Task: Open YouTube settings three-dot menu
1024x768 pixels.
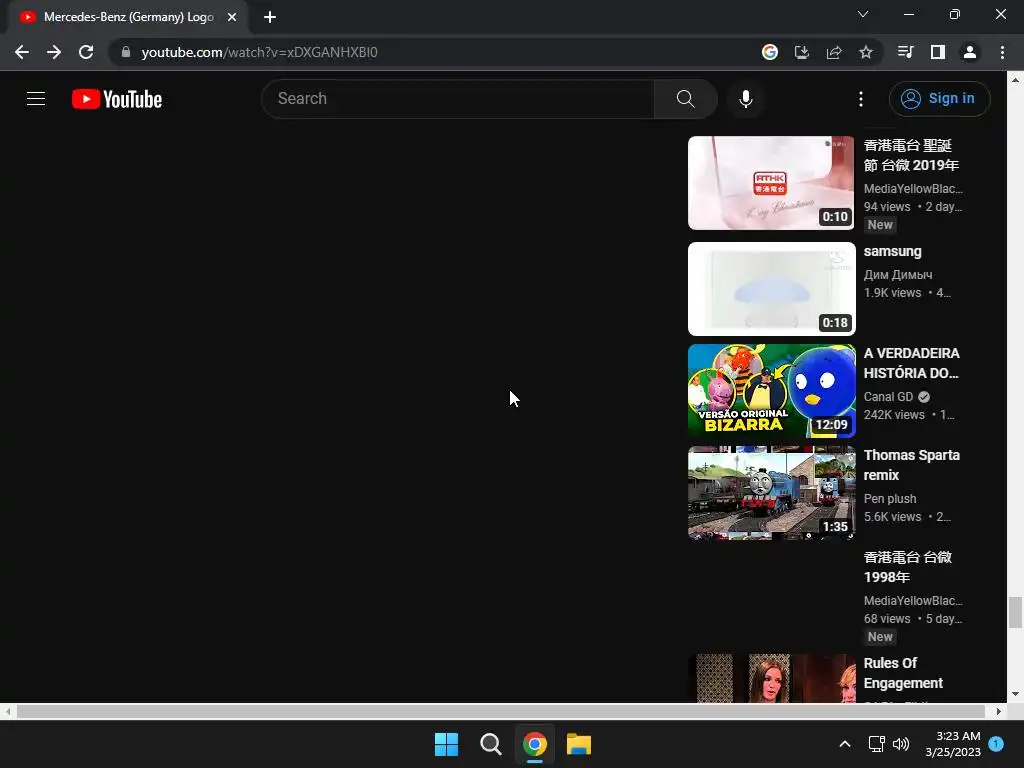Action: pos(861,99)
